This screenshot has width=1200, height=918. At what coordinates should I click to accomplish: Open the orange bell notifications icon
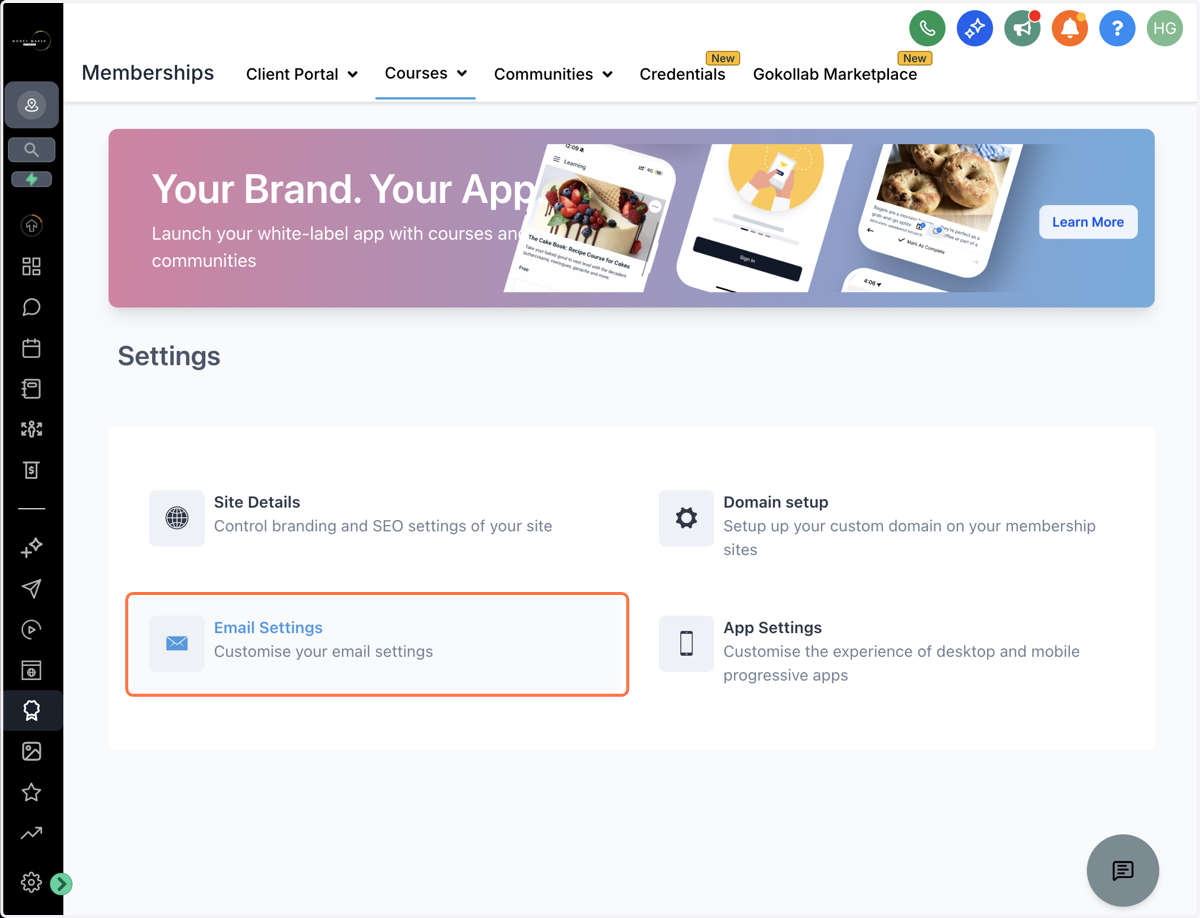1069,29
